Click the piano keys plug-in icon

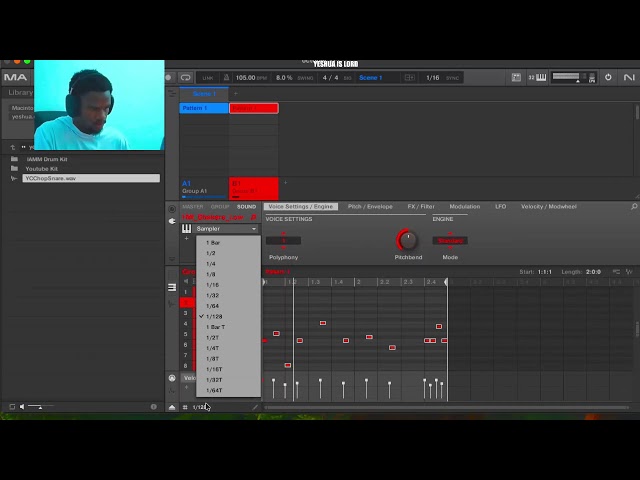pyautogui.click(x=187, y=229)
